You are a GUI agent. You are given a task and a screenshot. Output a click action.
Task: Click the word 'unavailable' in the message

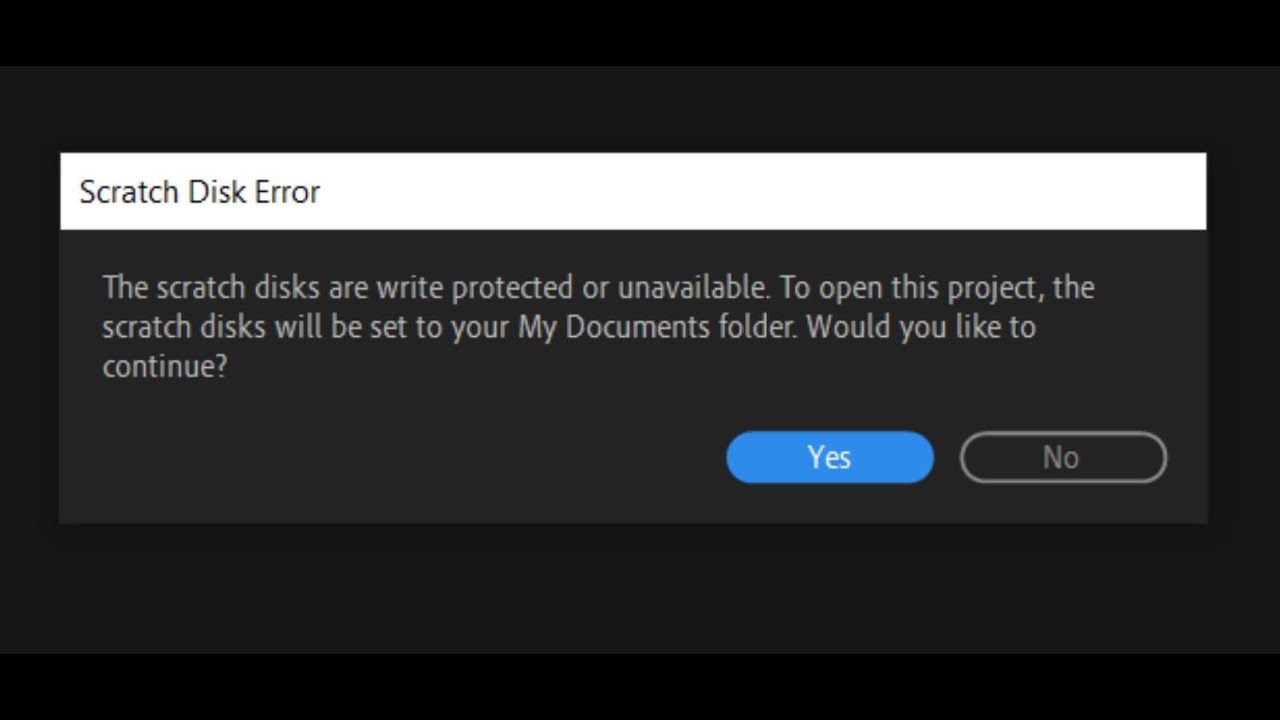pyautogui.click(x=692, y=288)
